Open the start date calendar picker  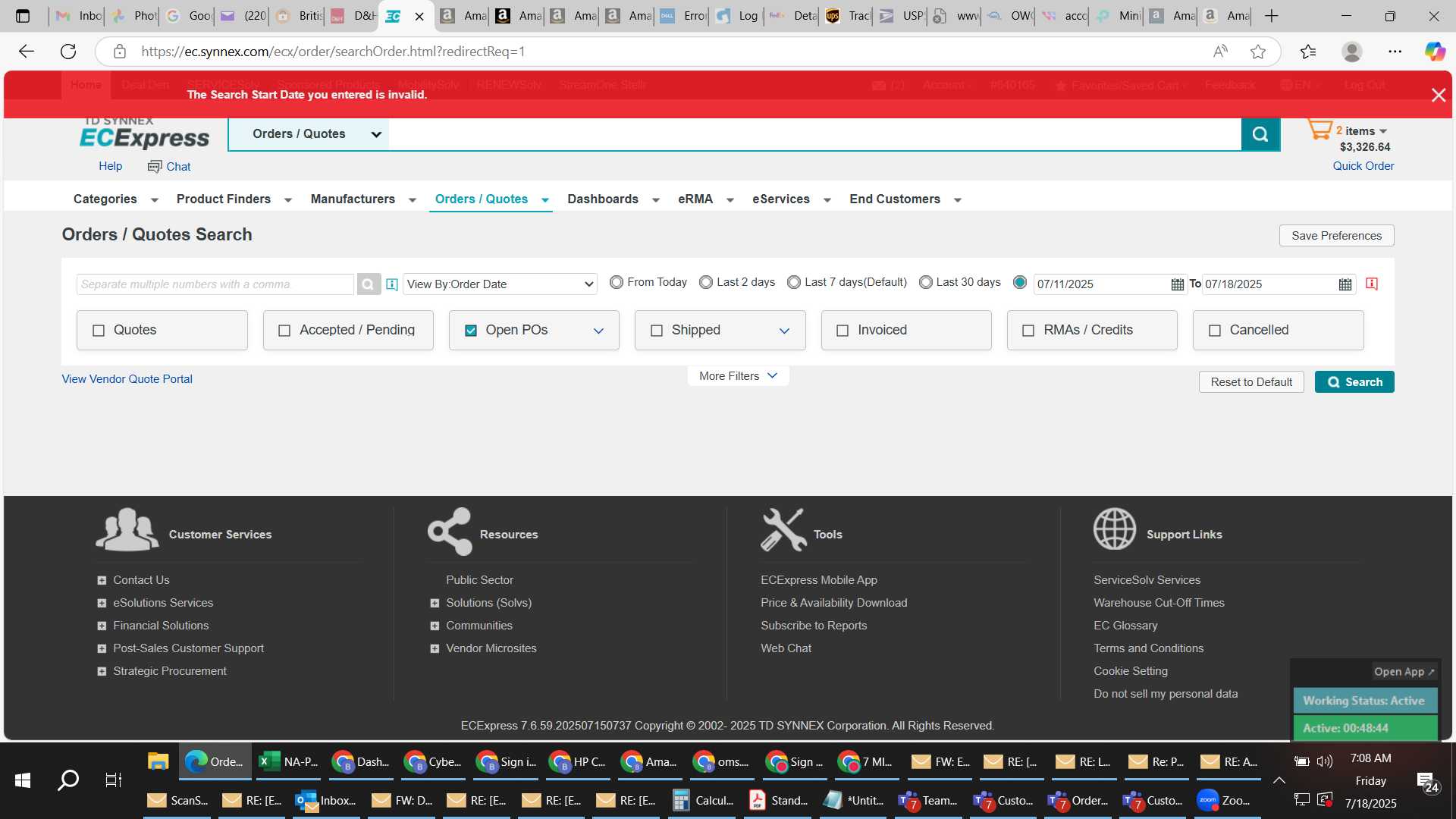[x=1177, y=284]
